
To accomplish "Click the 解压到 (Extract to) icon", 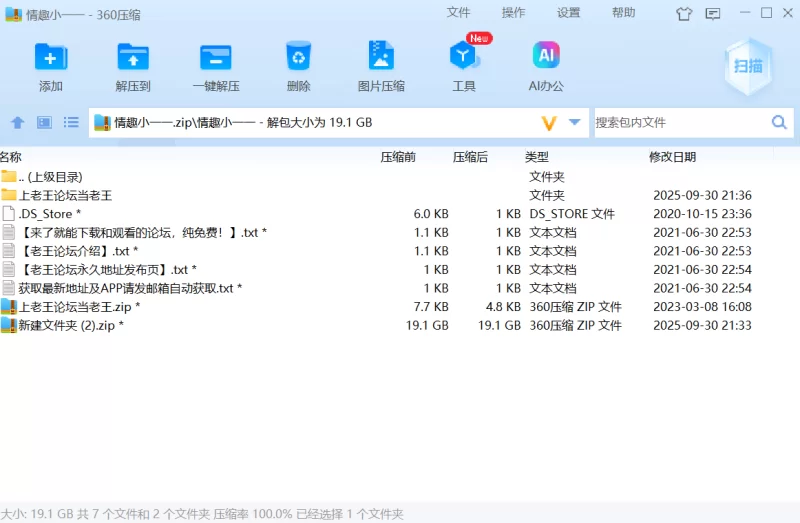I will click(x=133, y=57).
